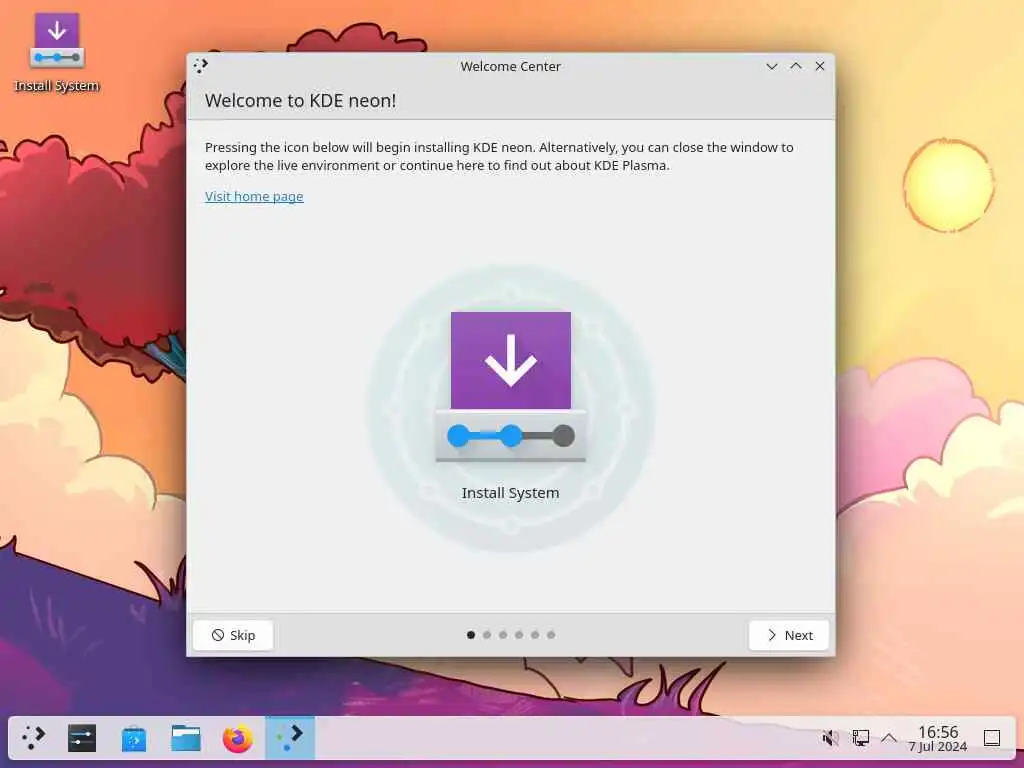Open the KDE application launcher in the panel

click(x=33, y=738)
